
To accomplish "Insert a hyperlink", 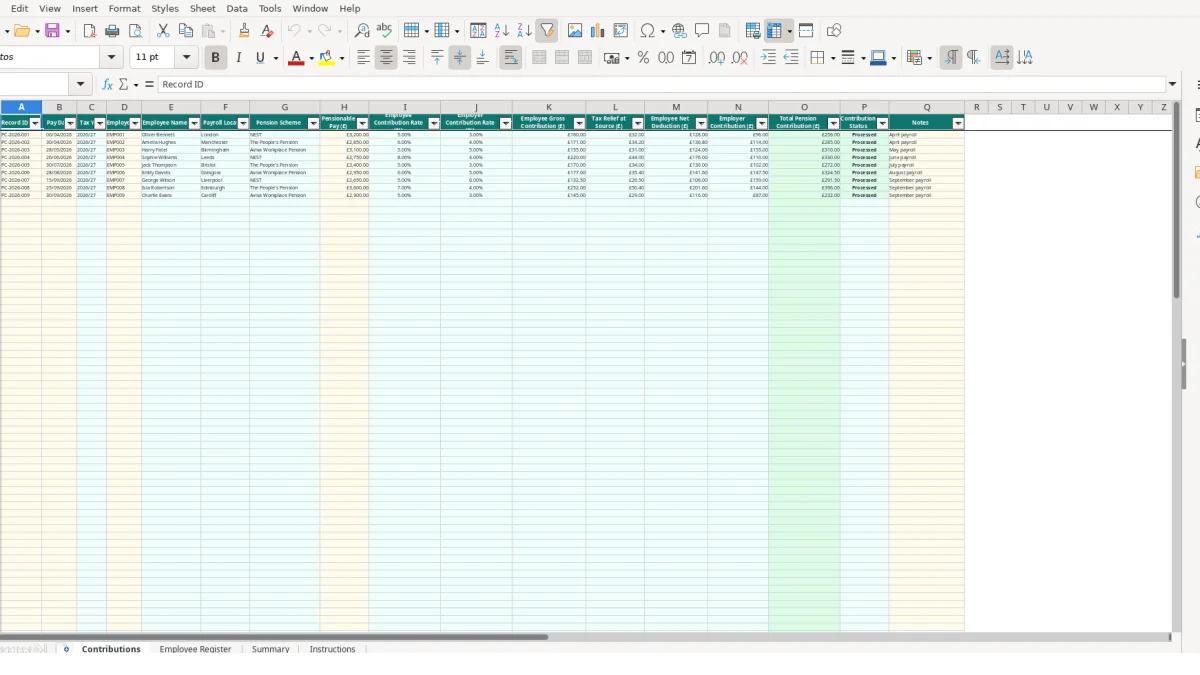I will 679,31.
